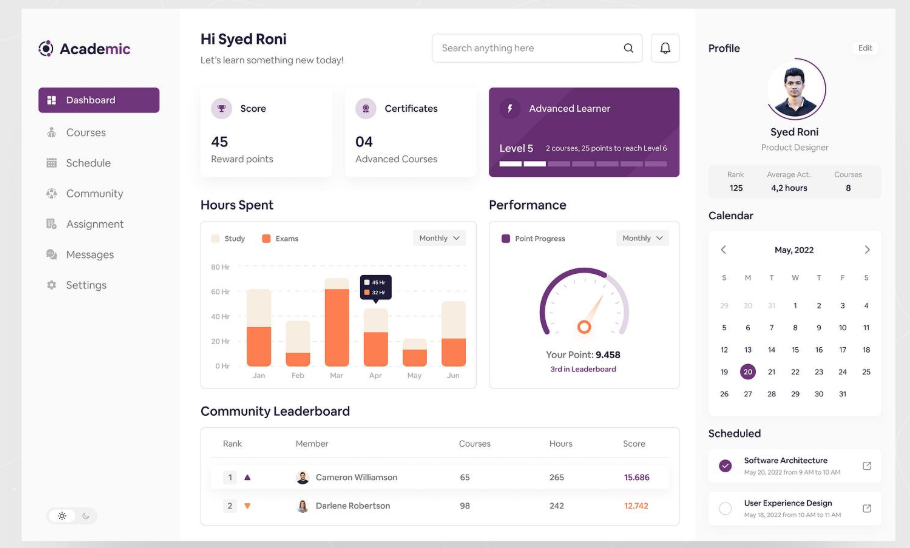The width and height of the screenshot is (910, 548).
Task: Click Syed Roni's profile photo
Action: click(x=795, y=90)
